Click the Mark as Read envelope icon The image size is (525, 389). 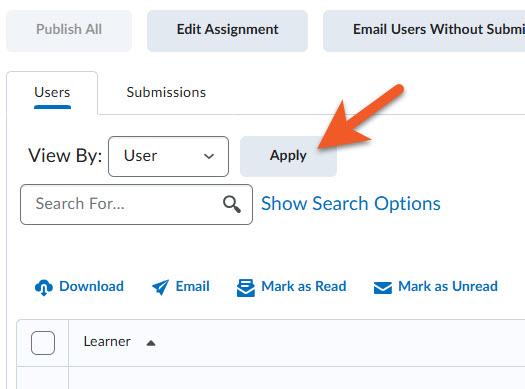pos(246,288)
